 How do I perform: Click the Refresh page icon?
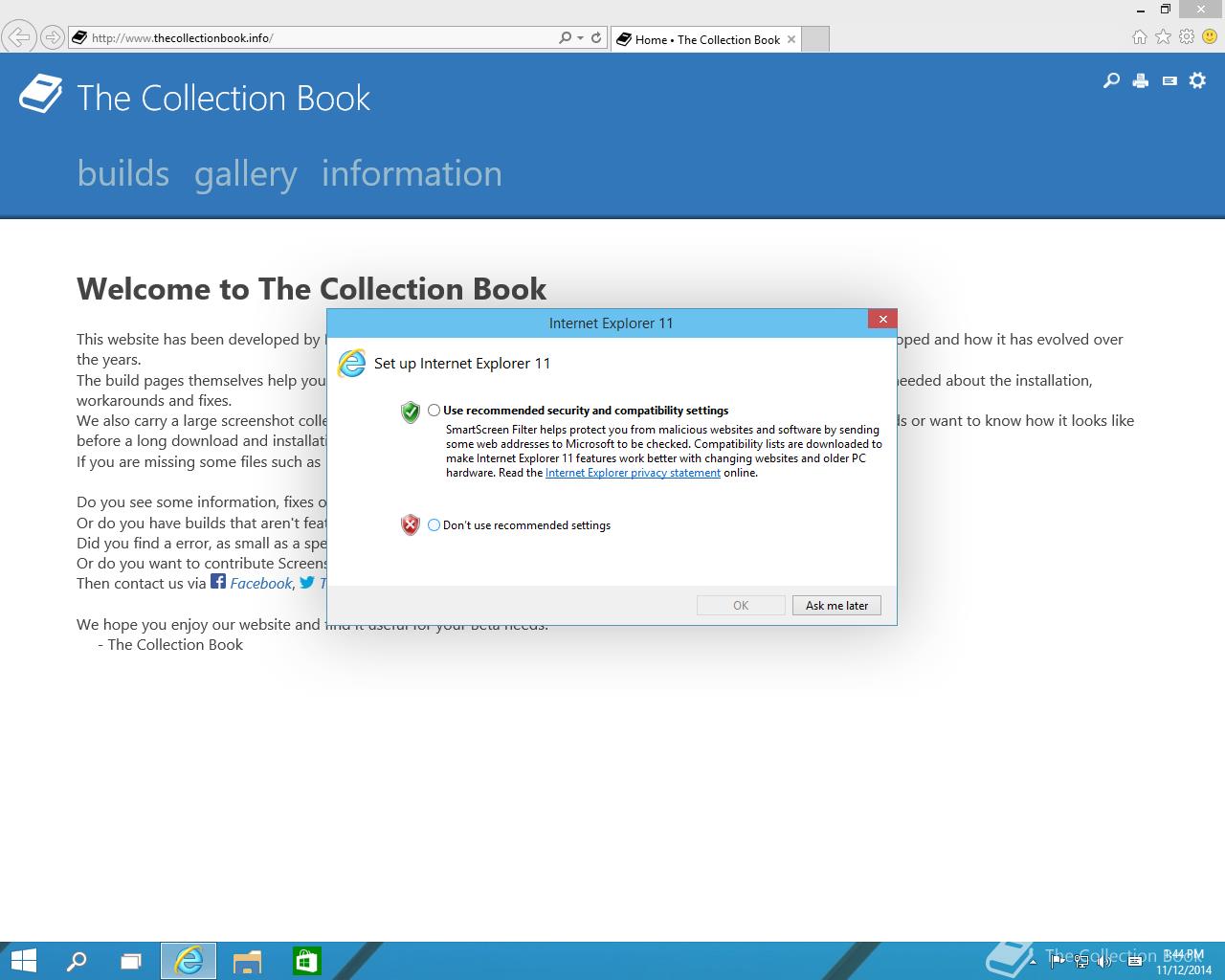coord(596,38)
